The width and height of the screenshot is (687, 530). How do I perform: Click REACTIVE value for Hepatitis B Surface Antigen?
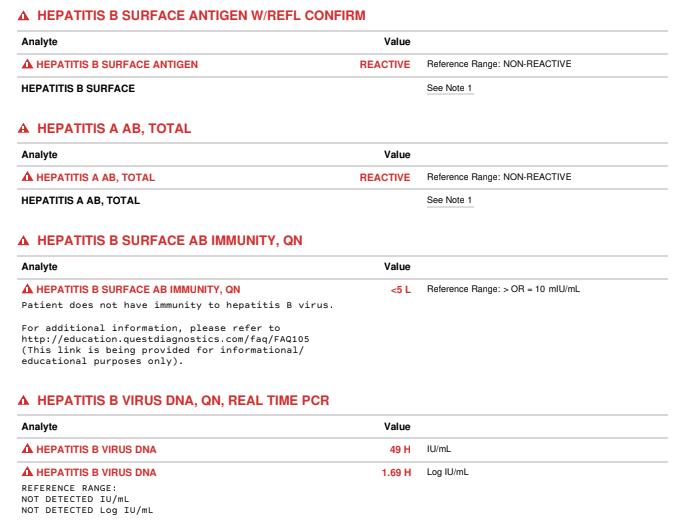385,64
